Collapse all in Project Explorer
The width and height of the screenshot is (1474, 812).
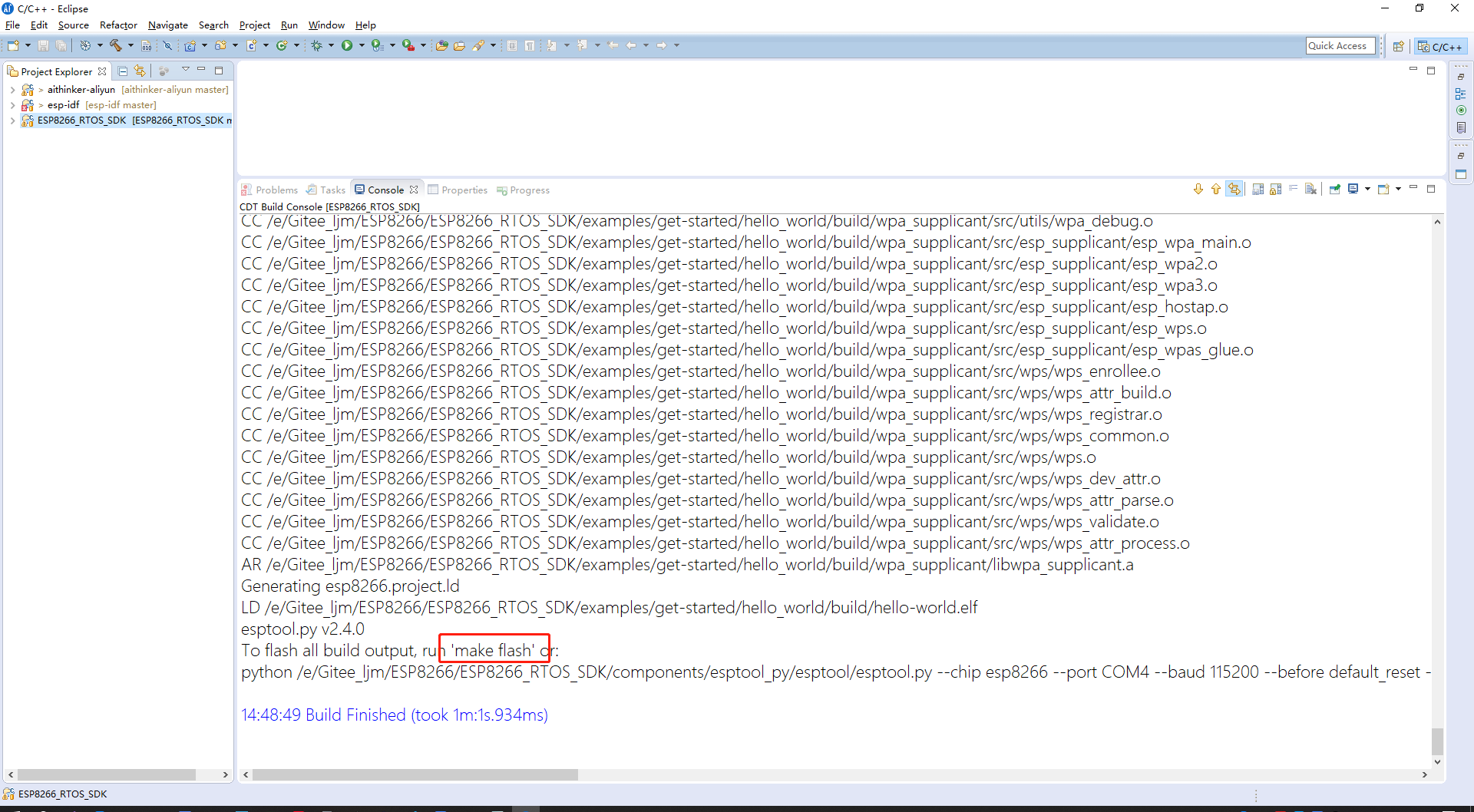123,71
